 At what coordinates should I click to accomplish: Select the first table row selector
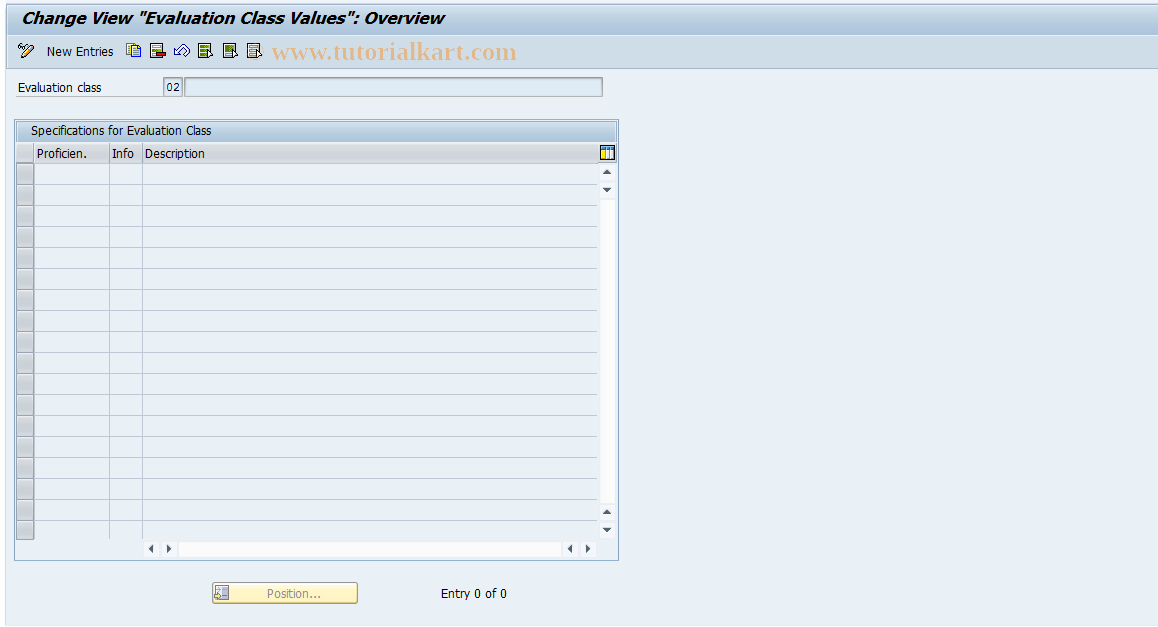tap(25, 174)
